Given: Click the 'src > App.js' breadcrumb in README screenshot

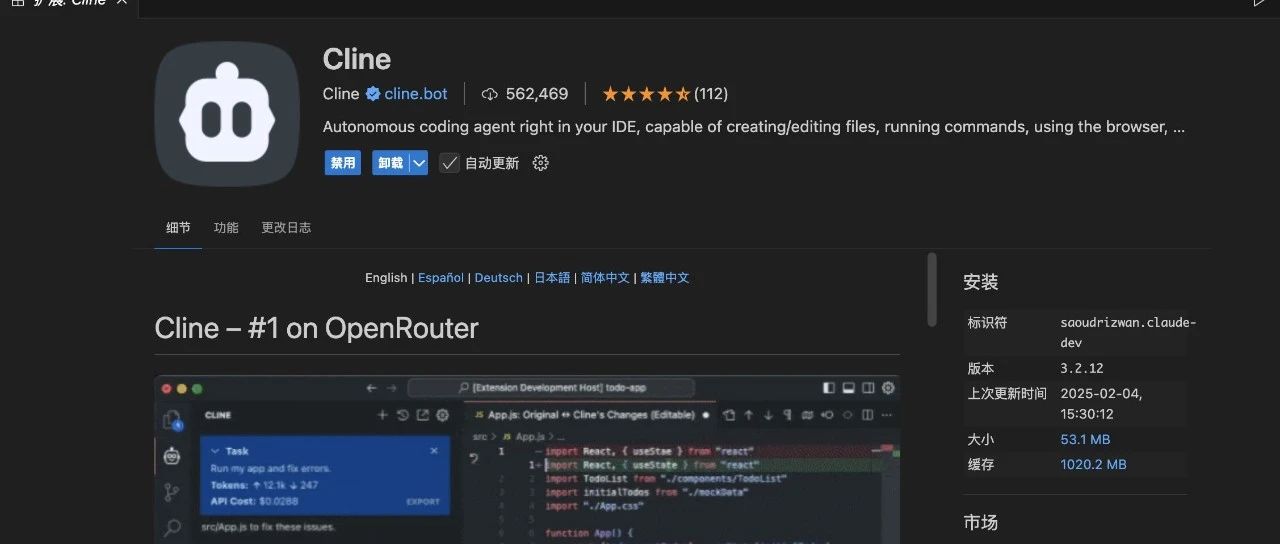Looking at the screenshot, I should click(x=519, y=436).
